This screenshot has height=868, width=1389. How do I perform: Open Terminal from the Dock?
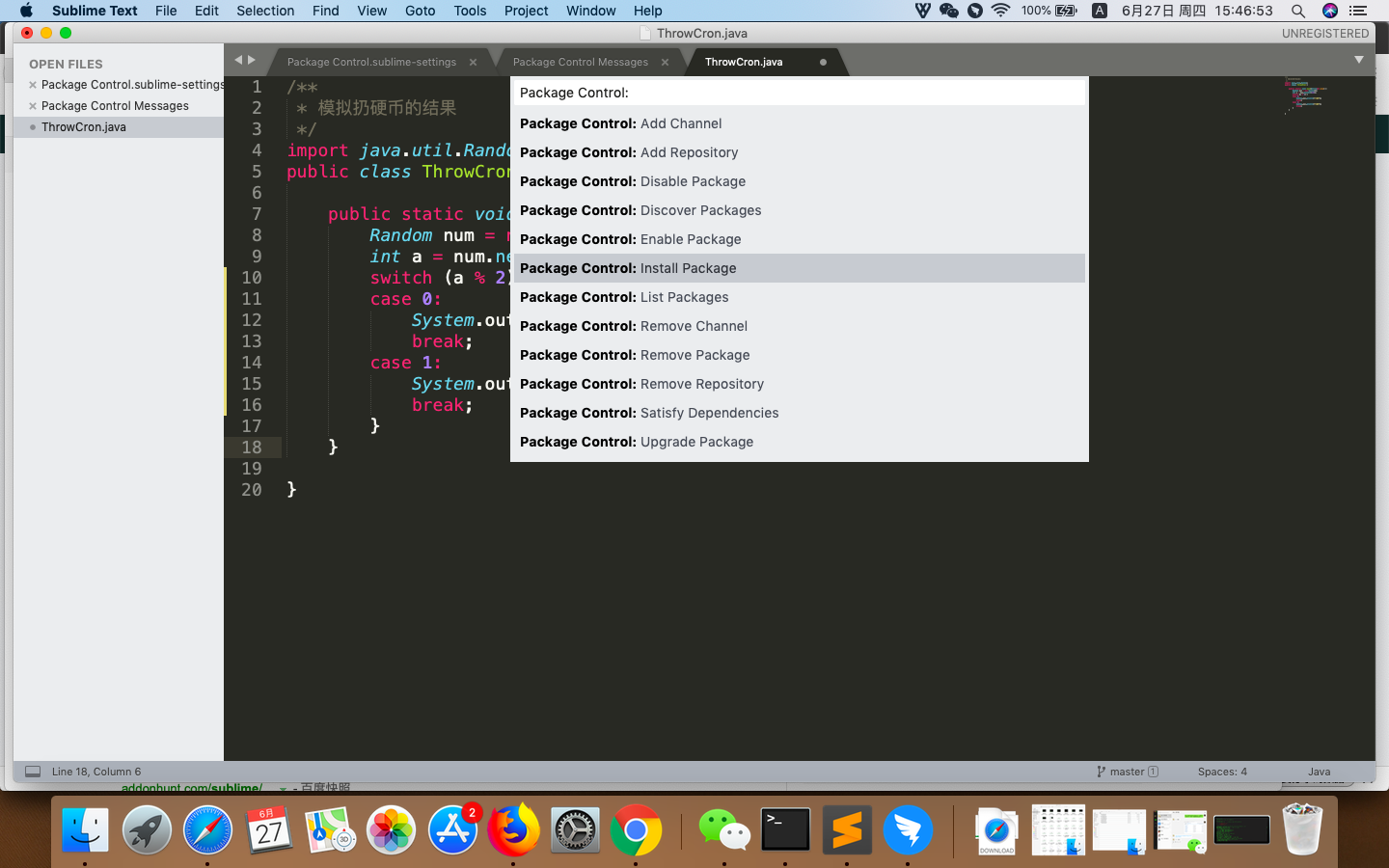point(785,829)
